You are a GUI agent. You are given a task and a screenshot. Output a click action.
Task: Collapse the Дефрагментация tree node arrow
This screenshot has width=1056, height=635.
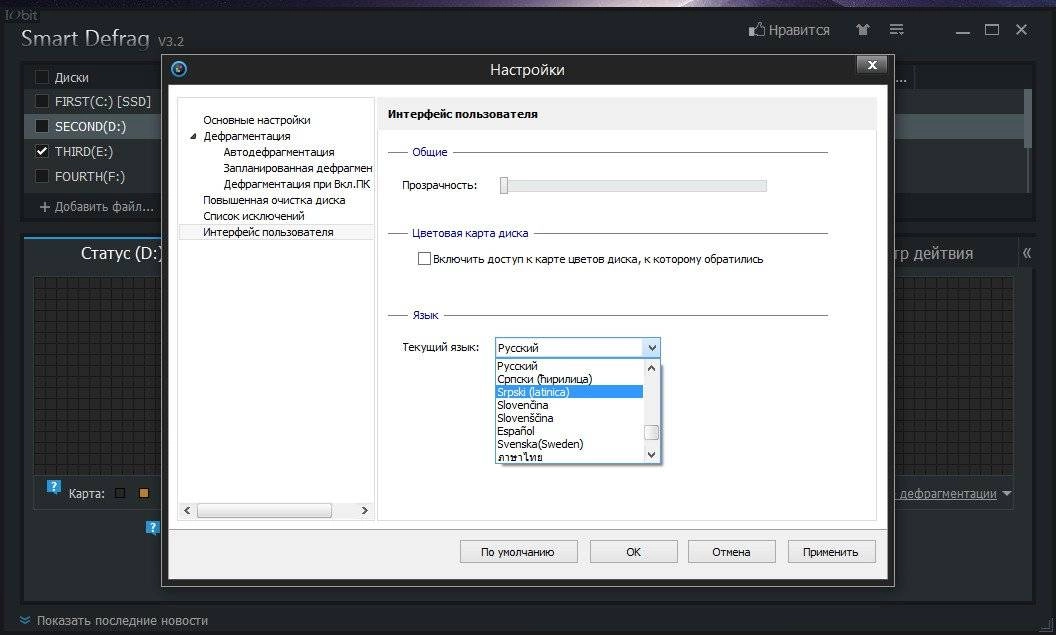coord(193,136)
